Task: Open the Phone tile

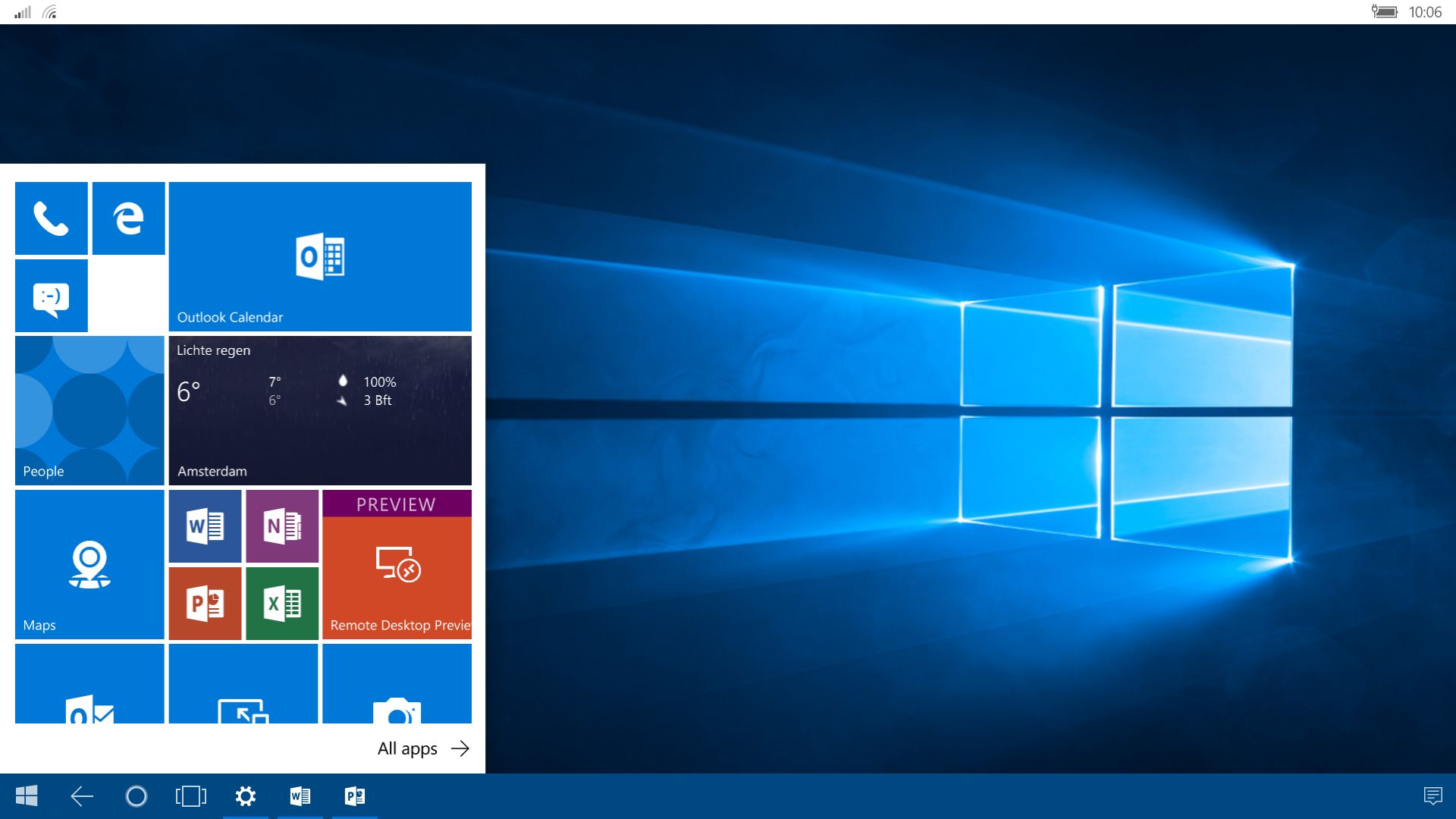Action: [x=52, y=218]
